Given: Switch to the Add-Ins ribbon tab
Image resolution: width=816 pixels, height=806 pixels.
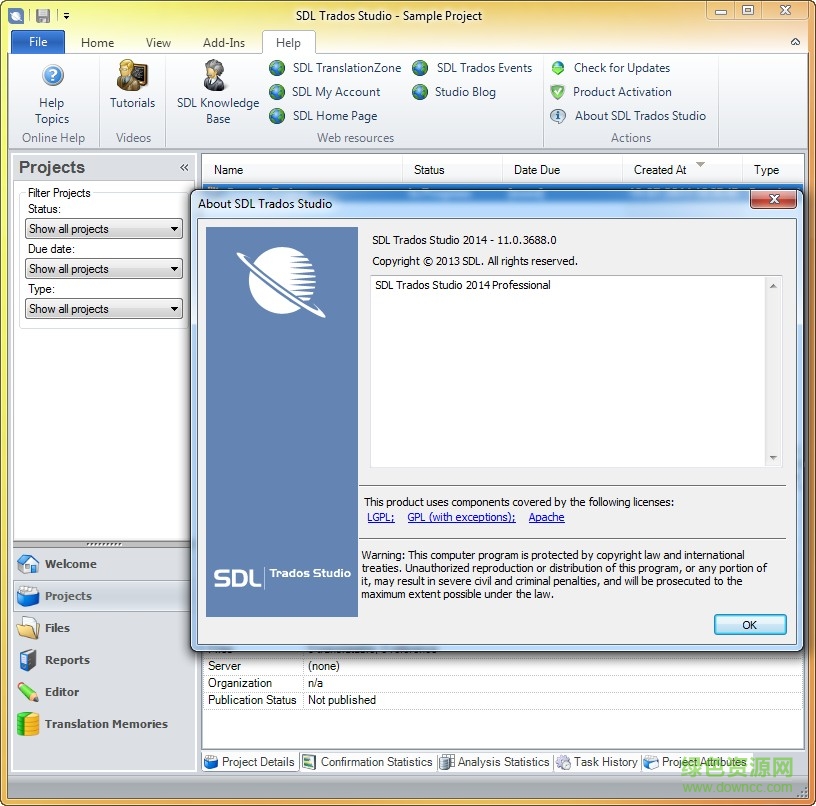Looking at the screenshot, I should click(223, 42).
